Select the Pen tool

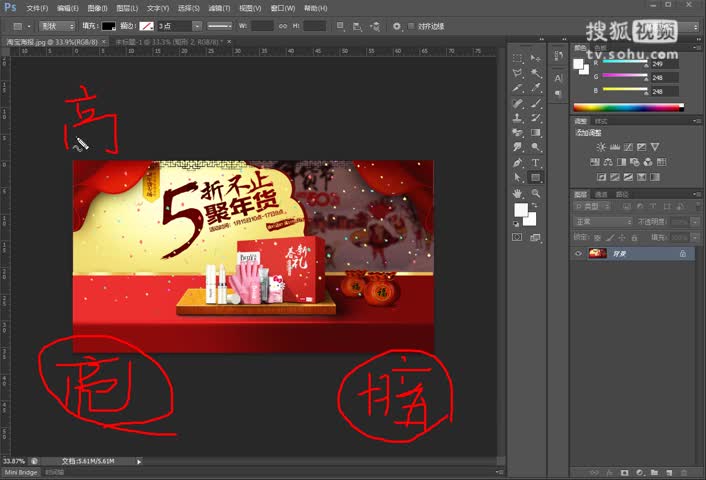tap(517, 163)
